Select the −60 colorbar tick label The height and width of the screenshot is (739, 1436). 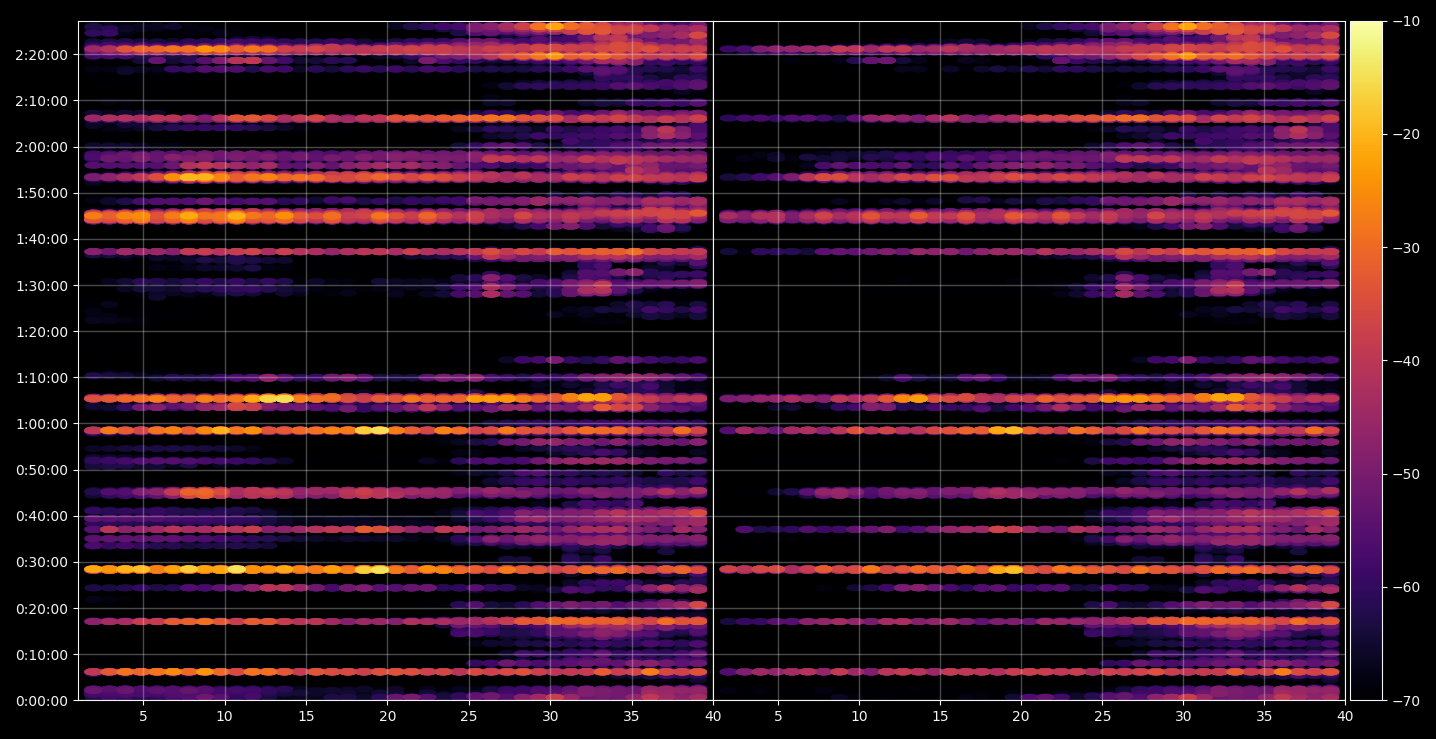1406,587
